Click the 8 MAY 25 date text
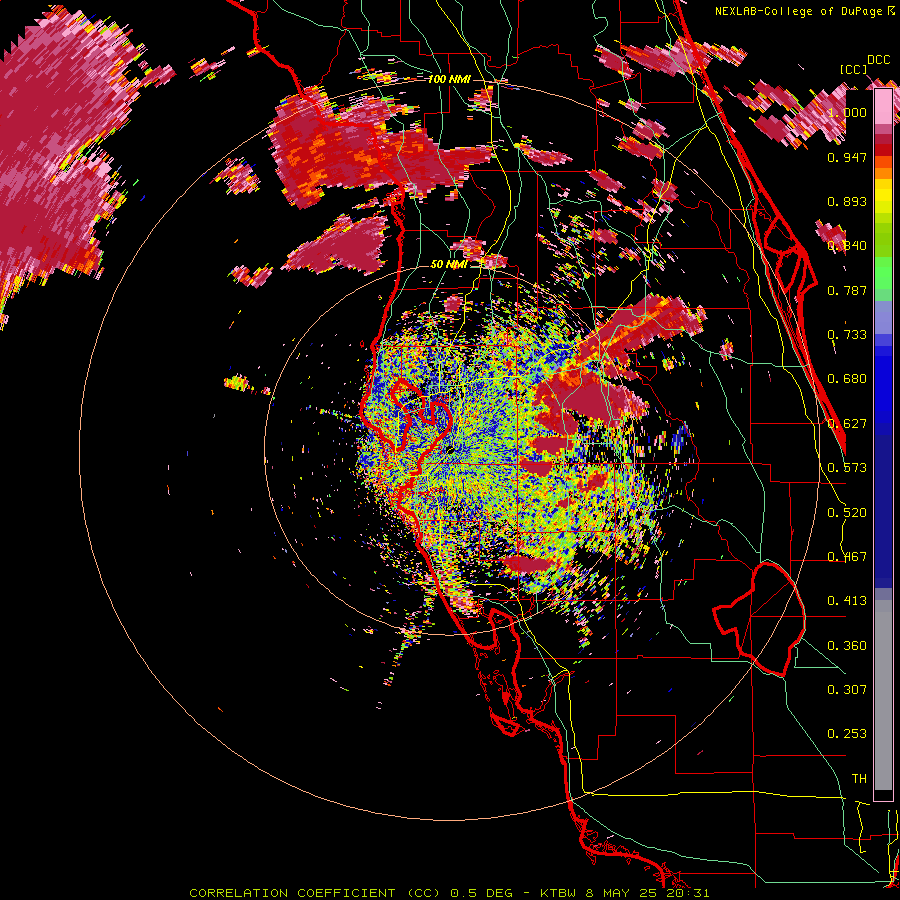 (622, 893)
